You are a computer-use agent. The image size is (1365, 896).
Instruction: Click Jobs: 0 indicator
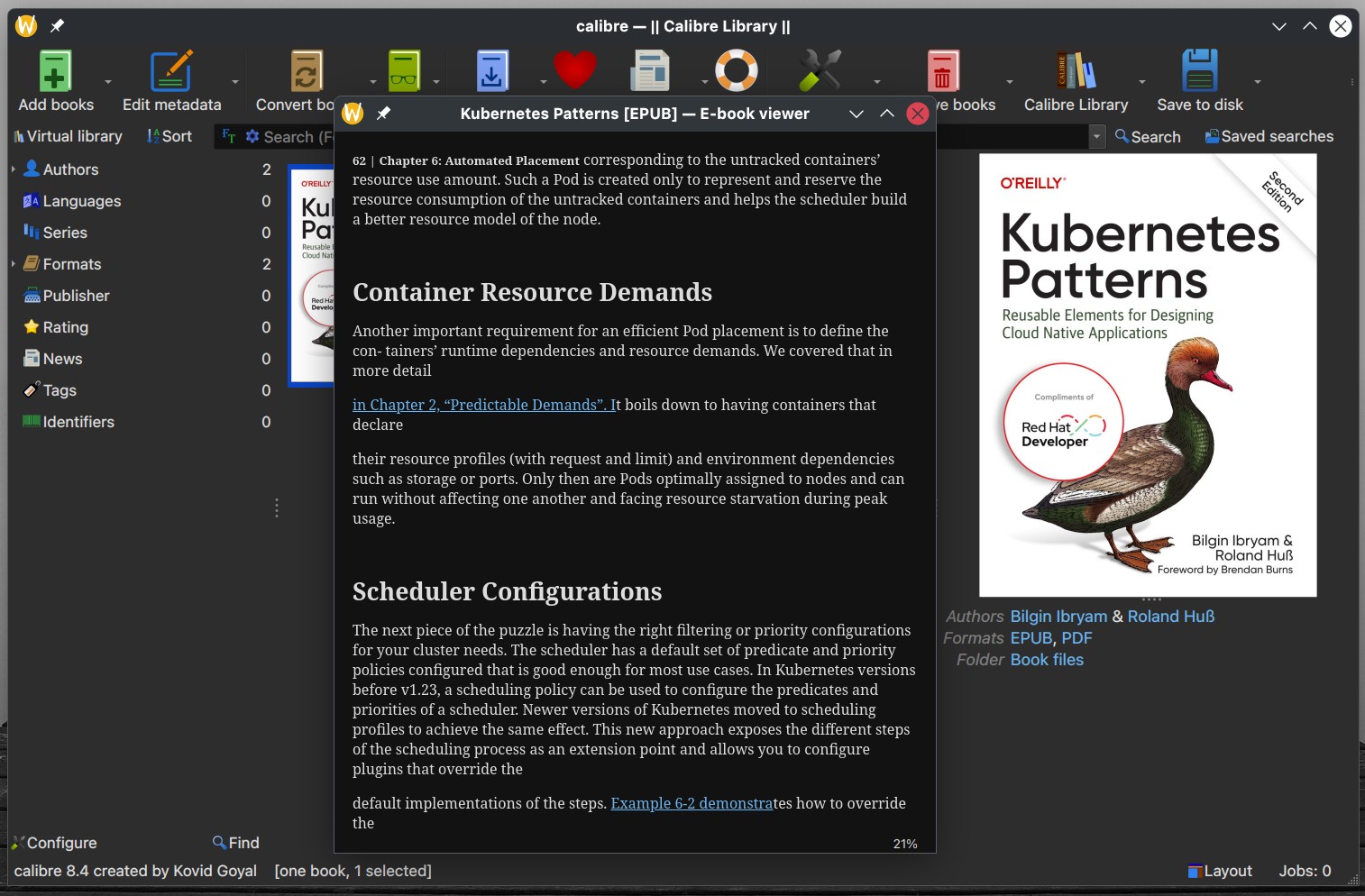(1305, 871)
